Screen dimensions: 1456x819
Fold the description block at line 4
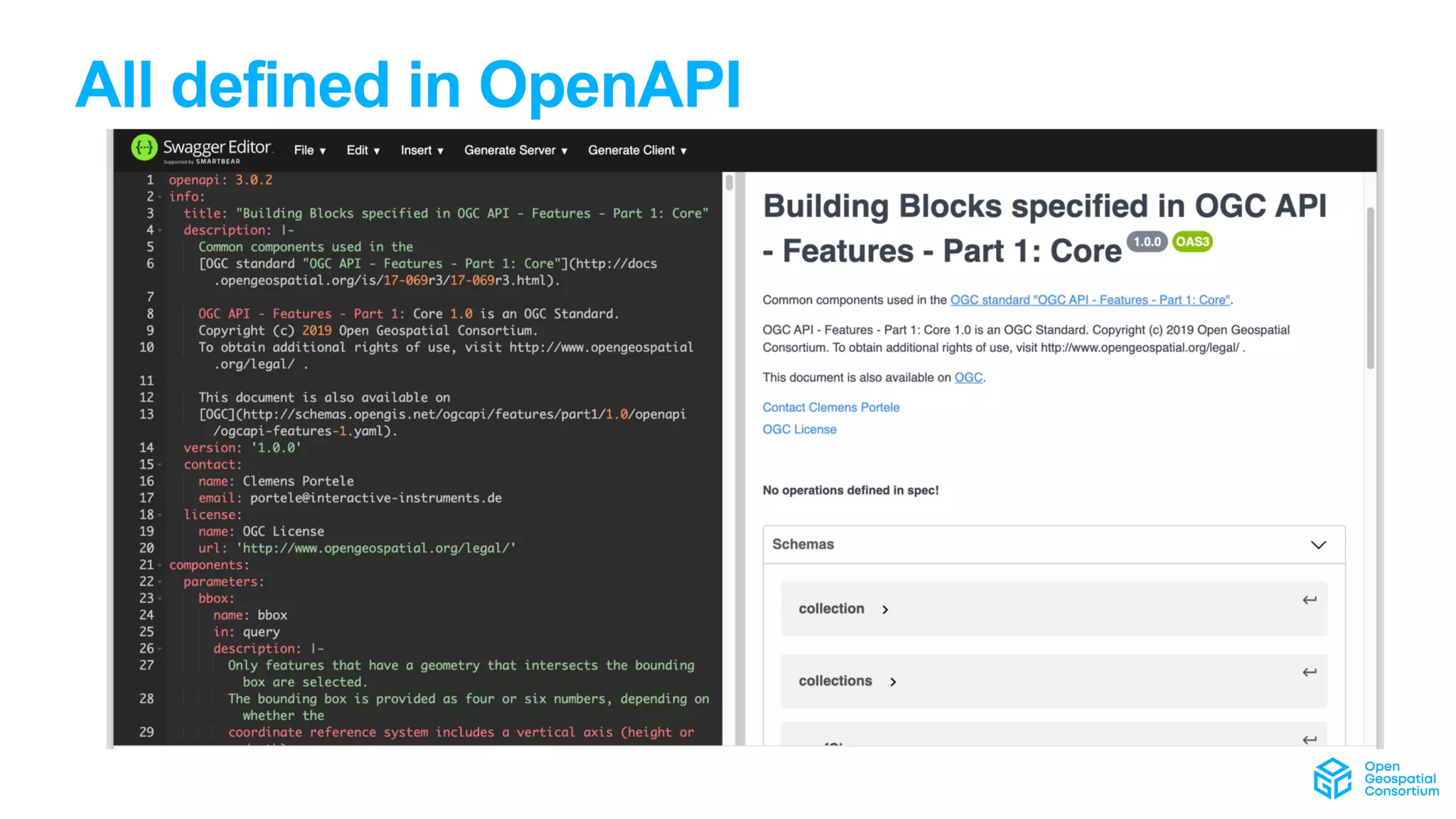click(x=160, y=230)
